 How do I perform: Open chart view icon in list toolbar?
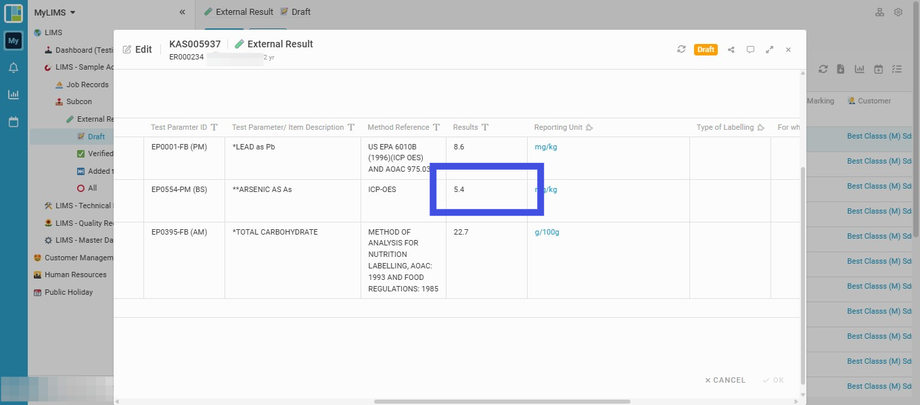pos(860,69)
